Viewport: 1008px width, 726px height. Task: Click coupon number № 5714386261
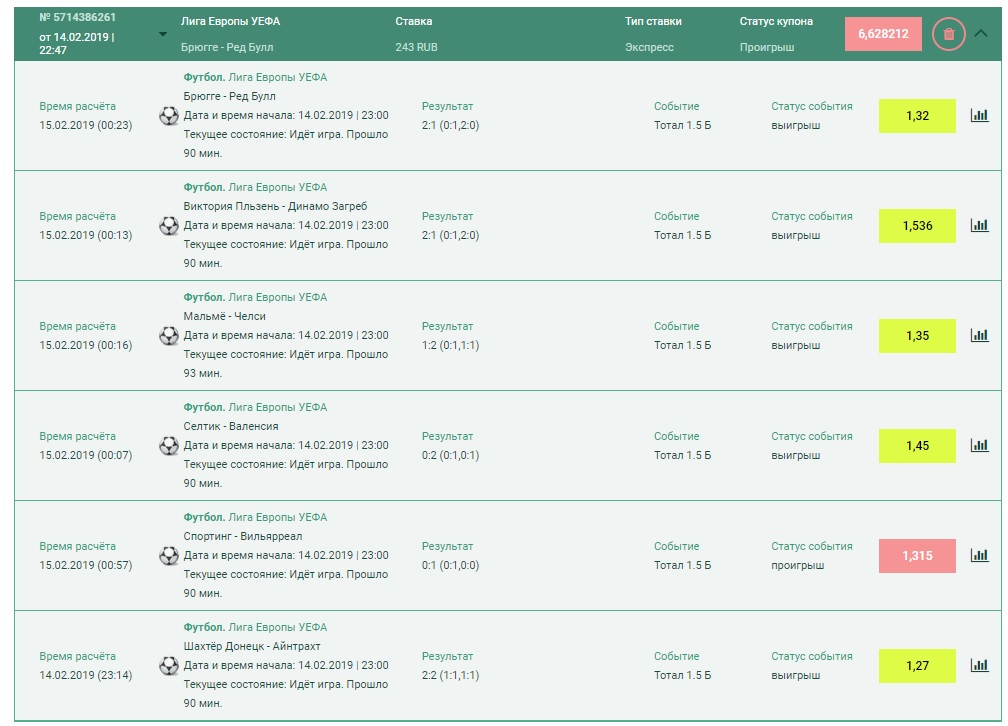[77, 17]
